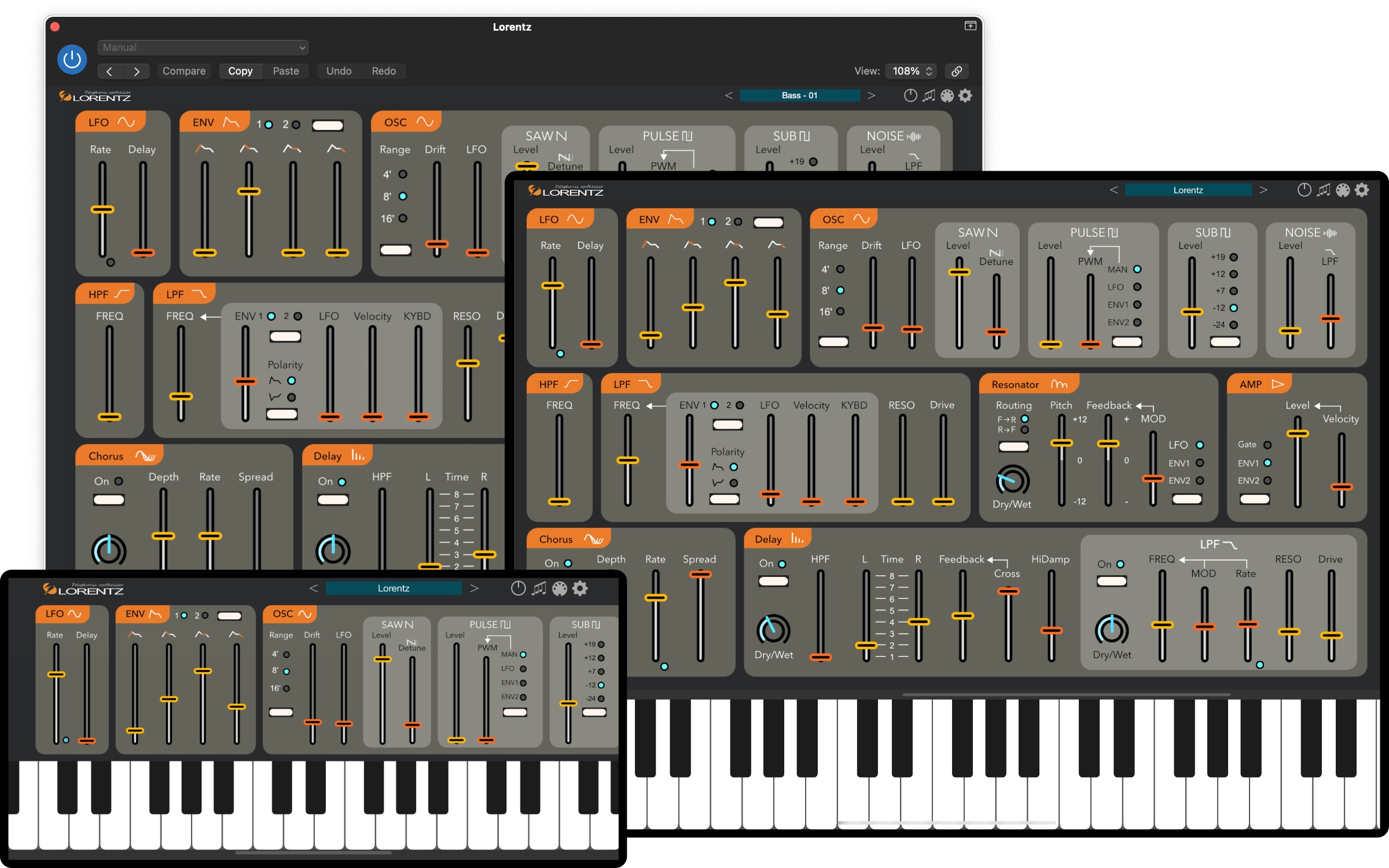Select 16' range in tablet OSC section
This screenshot has height=868, width=1389.
(840, 311)
